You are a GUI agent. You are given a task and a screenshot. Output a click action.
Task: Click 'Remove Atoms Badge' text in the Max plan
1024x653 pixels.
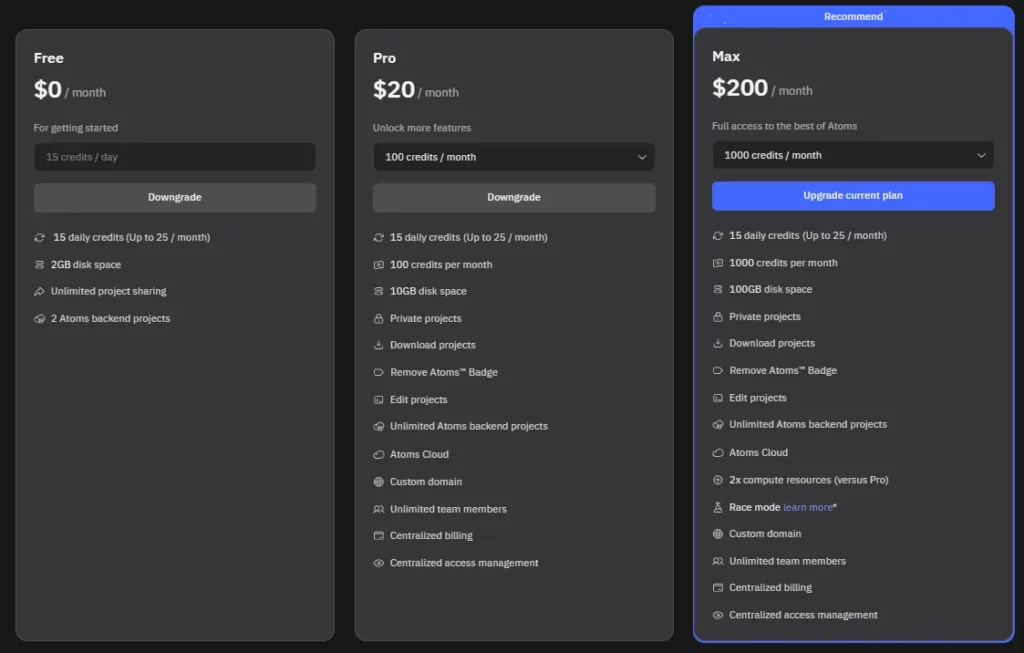pyautogui.click(x=783, y=370)
